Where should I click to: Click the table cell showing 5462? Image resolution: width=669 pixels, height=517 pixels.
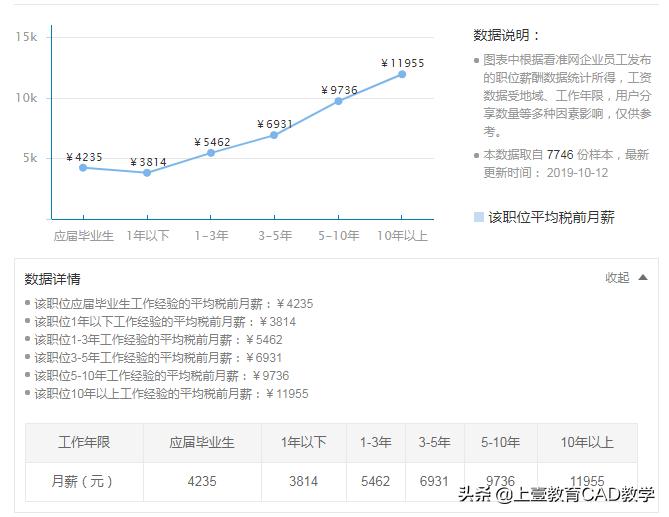pyautogui.click(x=376, y=482)
